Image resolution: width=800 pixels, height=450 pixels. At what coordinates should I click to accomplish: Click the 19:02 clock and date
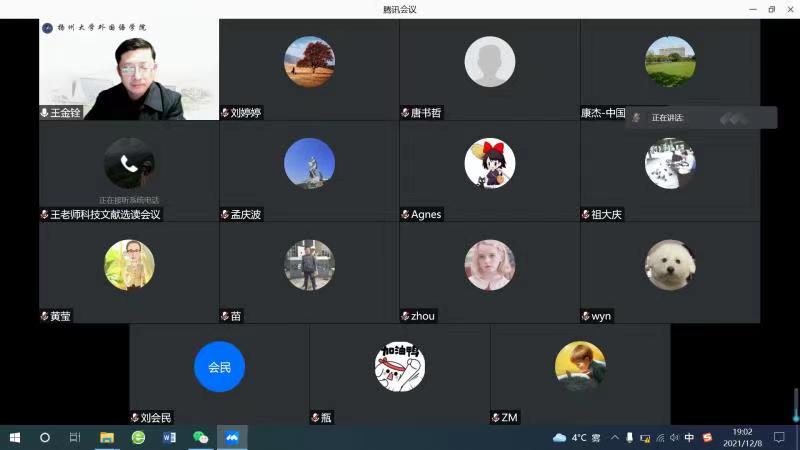(742, 437)
